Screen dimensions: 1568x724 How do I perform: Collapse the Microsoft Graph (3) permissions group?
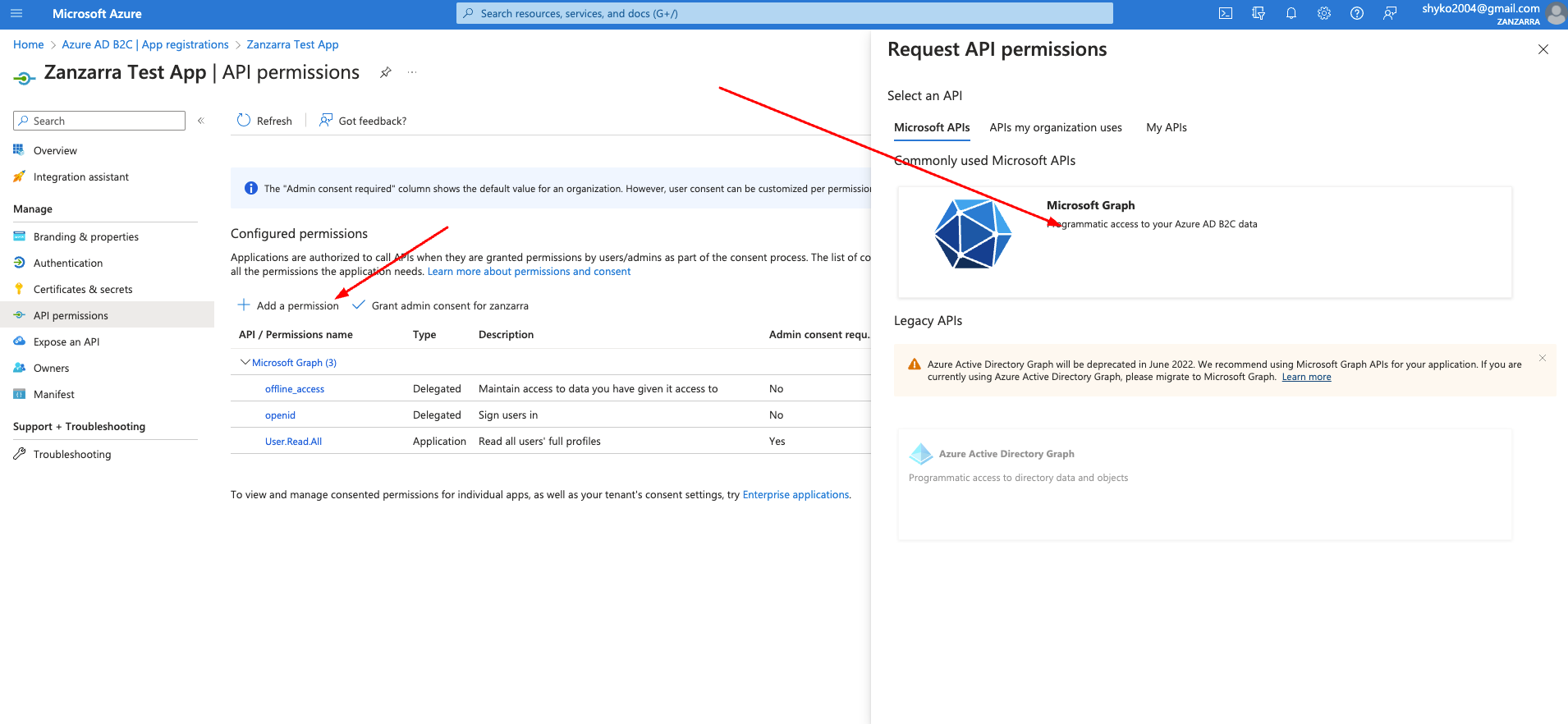click(x=244, y=362)
